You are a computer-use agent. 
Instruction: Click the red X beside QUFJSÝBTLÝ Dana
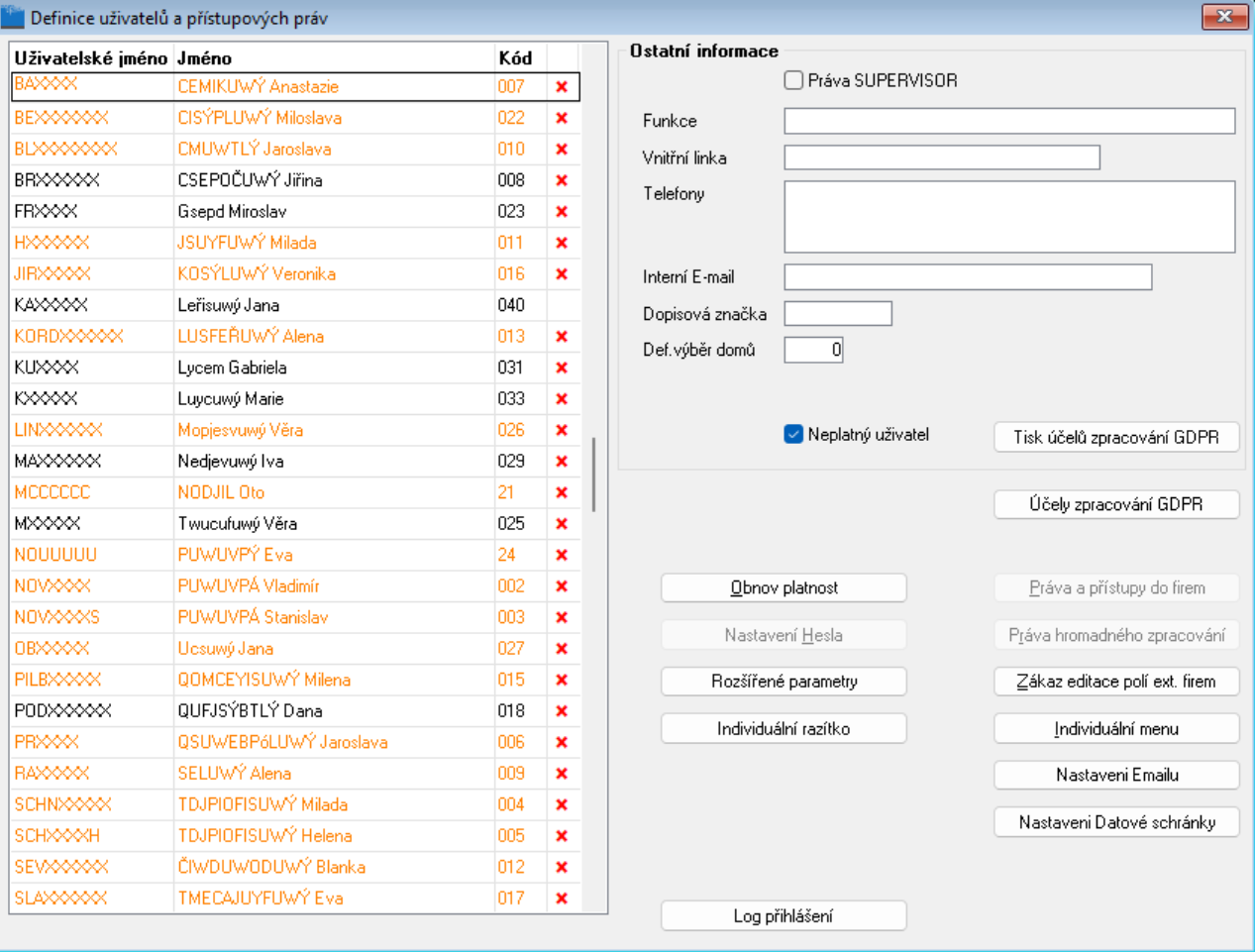(x=562, y=711)
